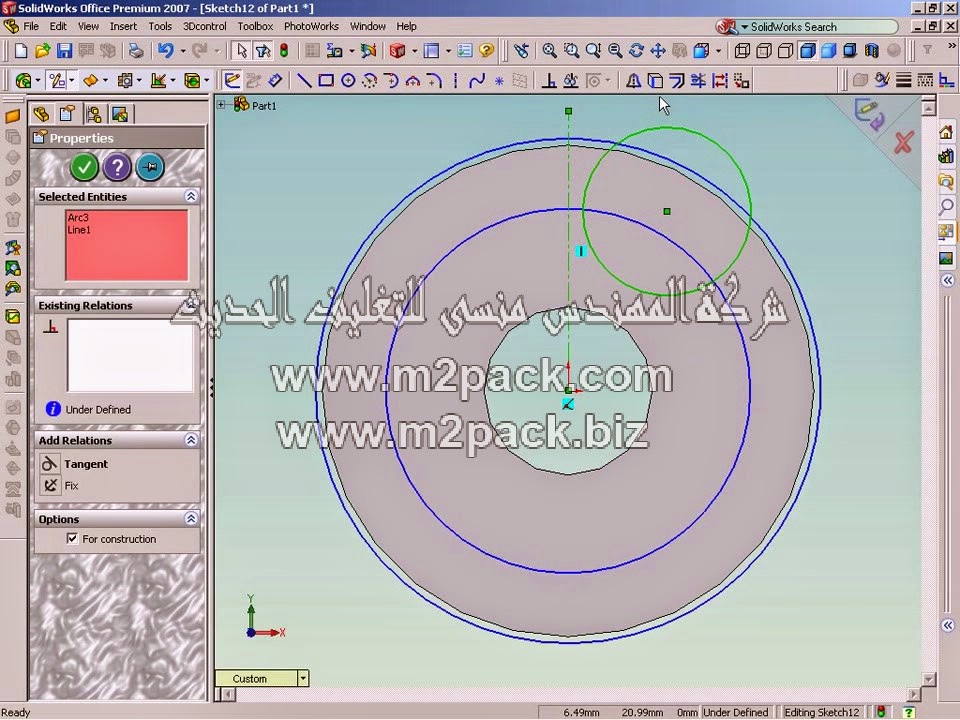
Task: Select the Line sketch tool
Action: (304, 80)
